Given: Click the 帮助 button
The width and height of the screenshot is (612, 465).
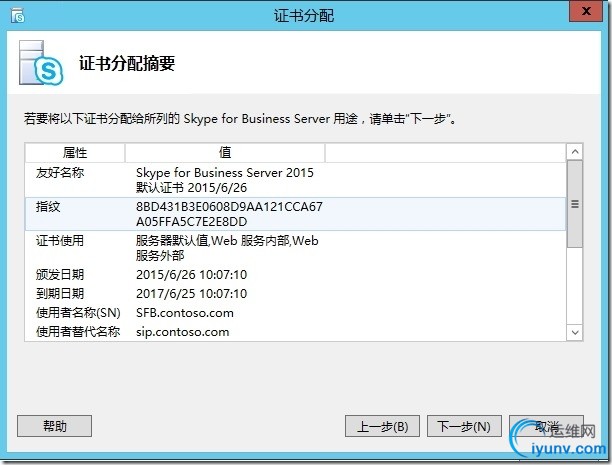Looking at the screenshot, I should pos(54,426).
